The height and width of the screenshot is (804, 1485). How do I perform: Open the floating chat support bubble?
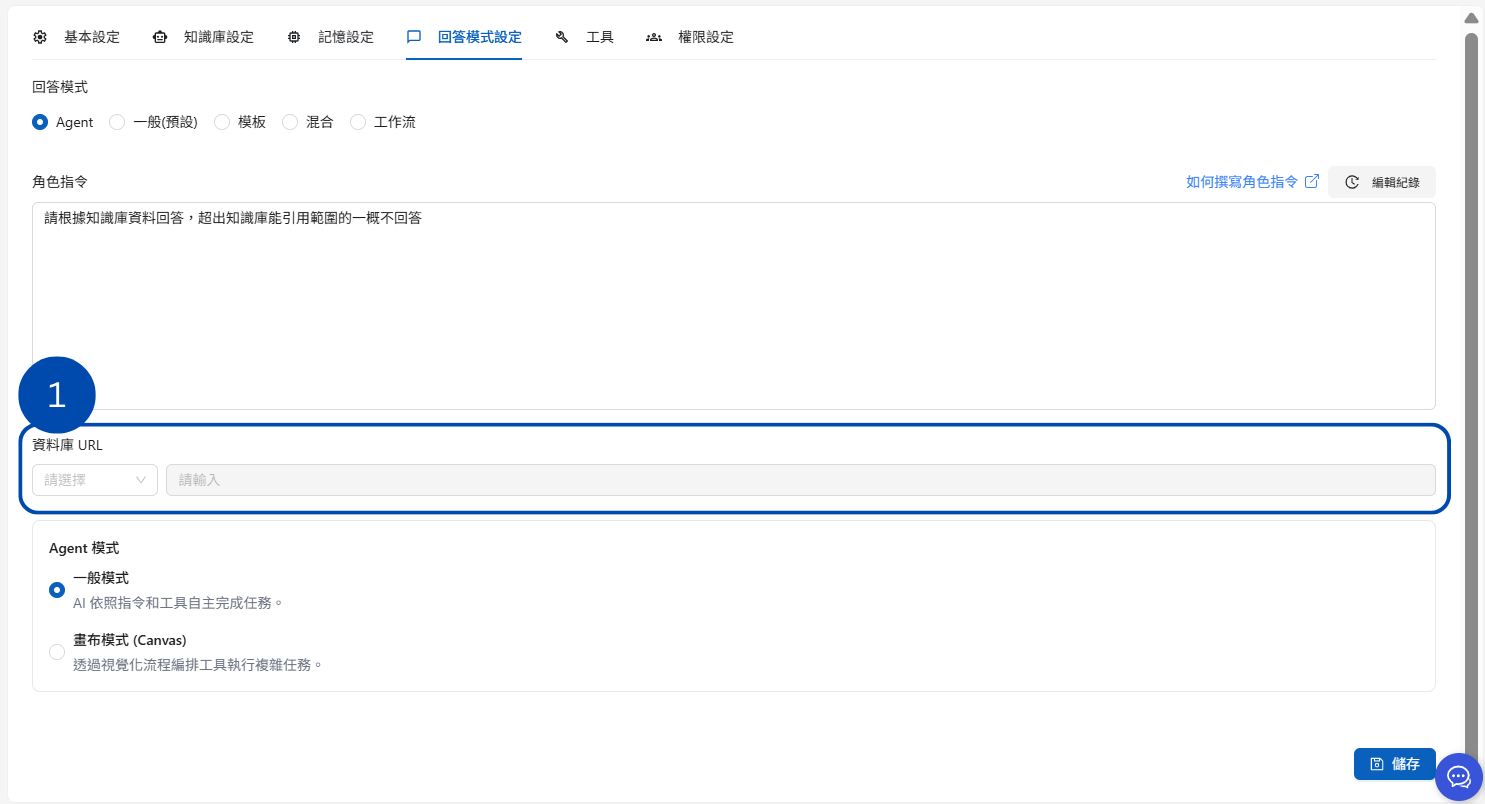(1459, 777)
